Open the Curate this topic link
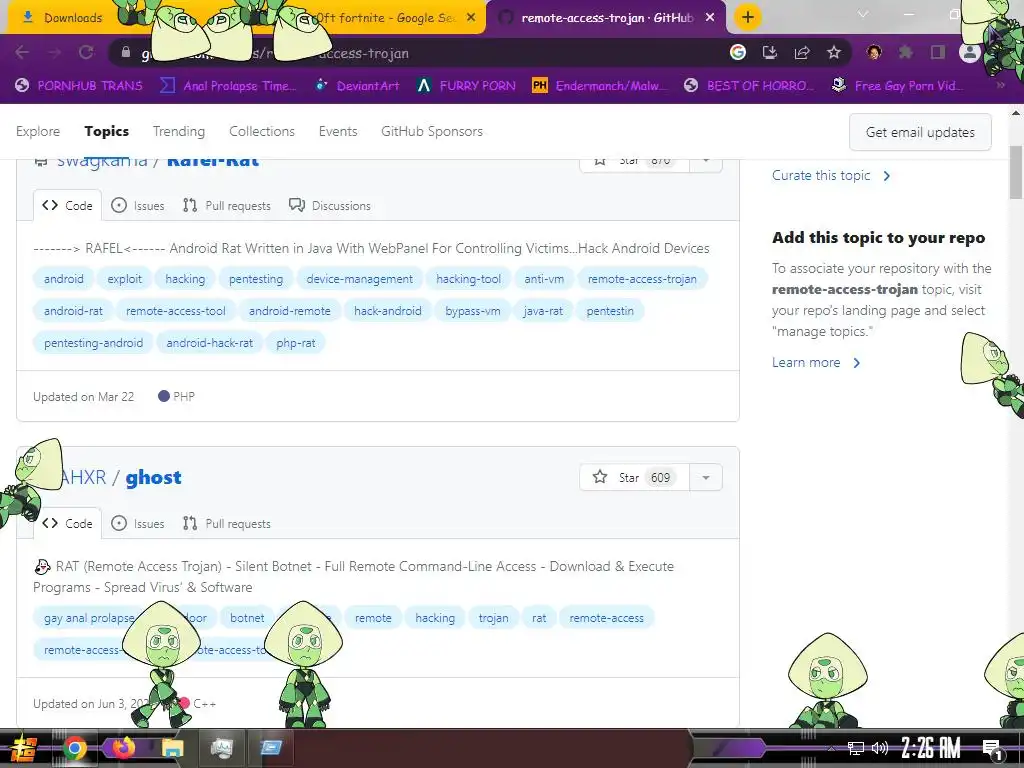 [x=831, y=176]
